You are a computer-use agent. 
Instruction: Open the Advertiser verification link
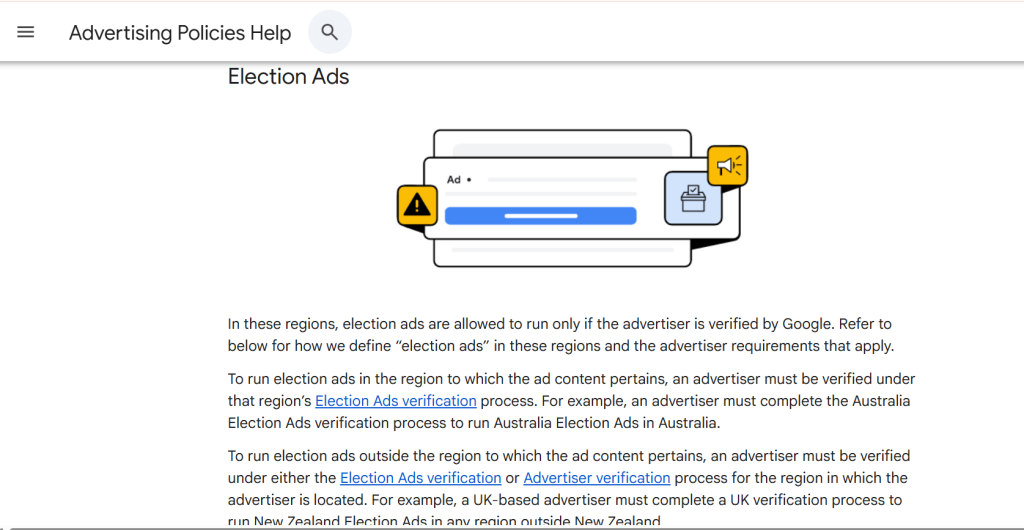[x=597, y=478]
